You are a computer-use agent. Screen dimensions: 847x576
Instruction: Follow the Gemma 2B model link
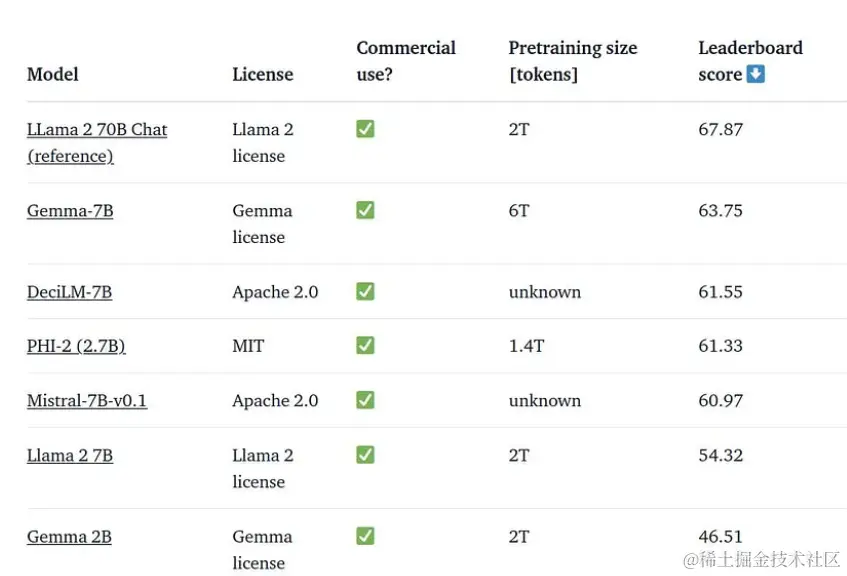(69, 537)
